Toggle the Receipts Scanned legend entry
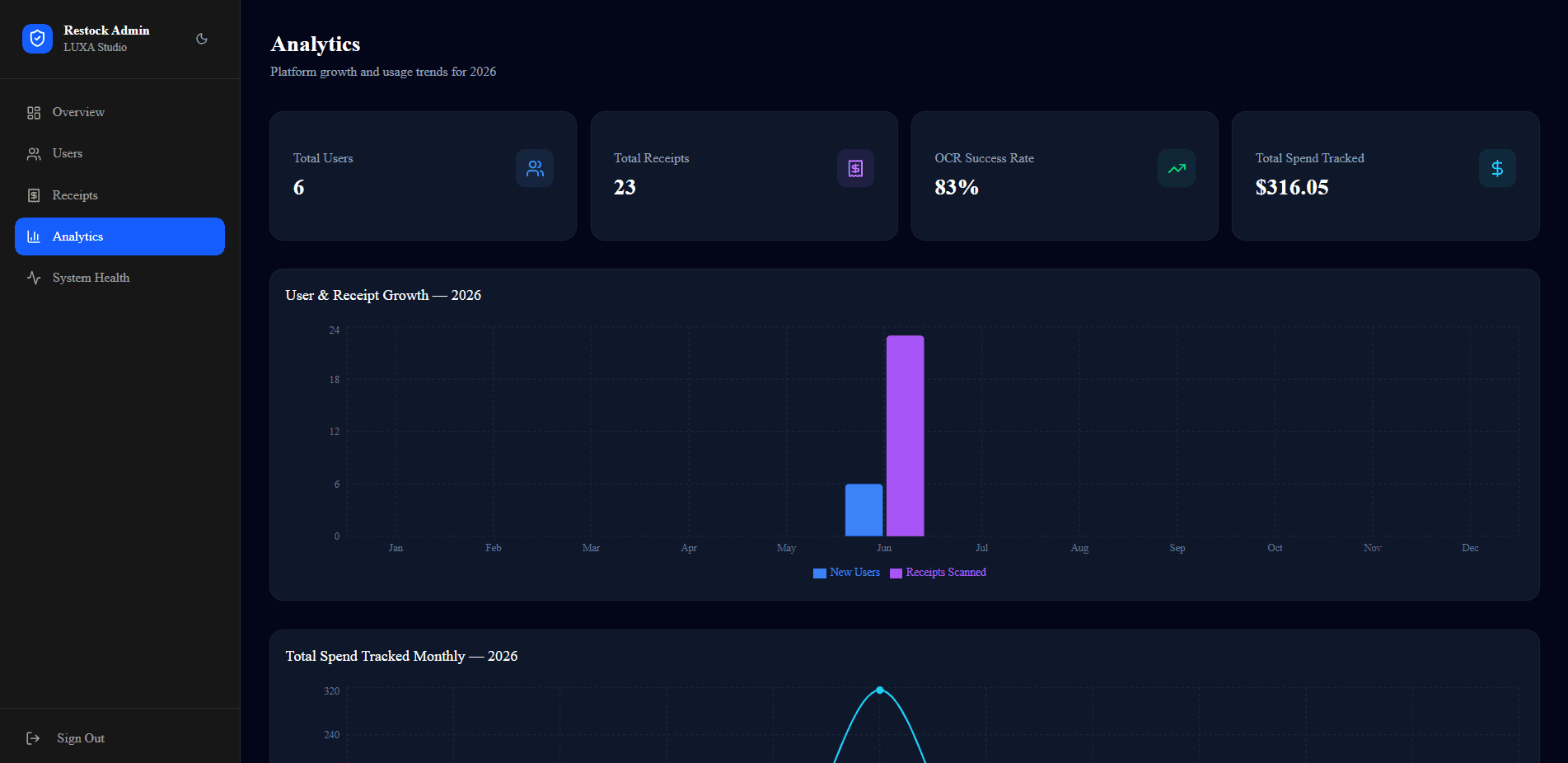The width and height of the screenshot is (1568, 763). click(938, 573)
